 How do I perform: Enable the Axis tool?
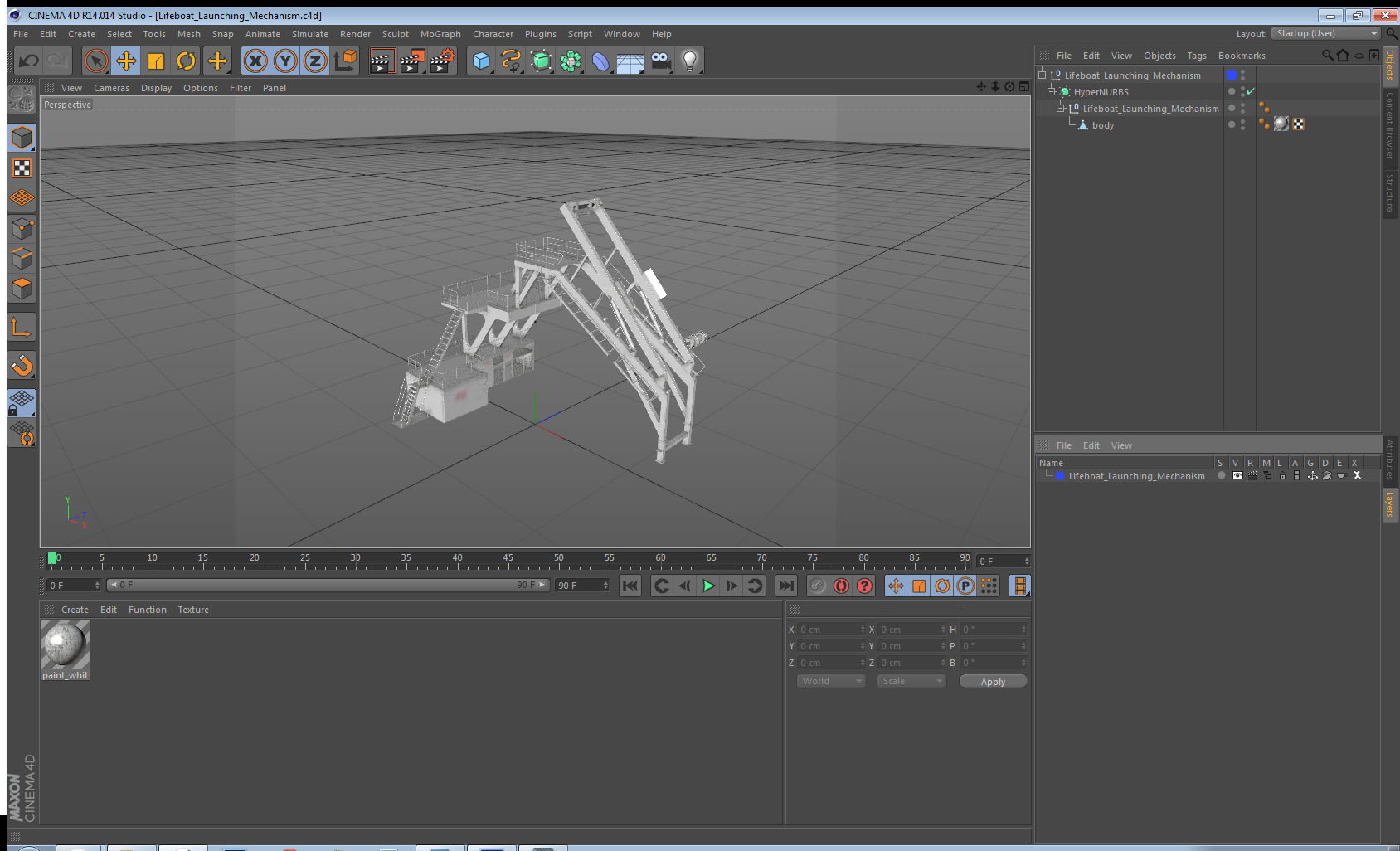(22, 328)
